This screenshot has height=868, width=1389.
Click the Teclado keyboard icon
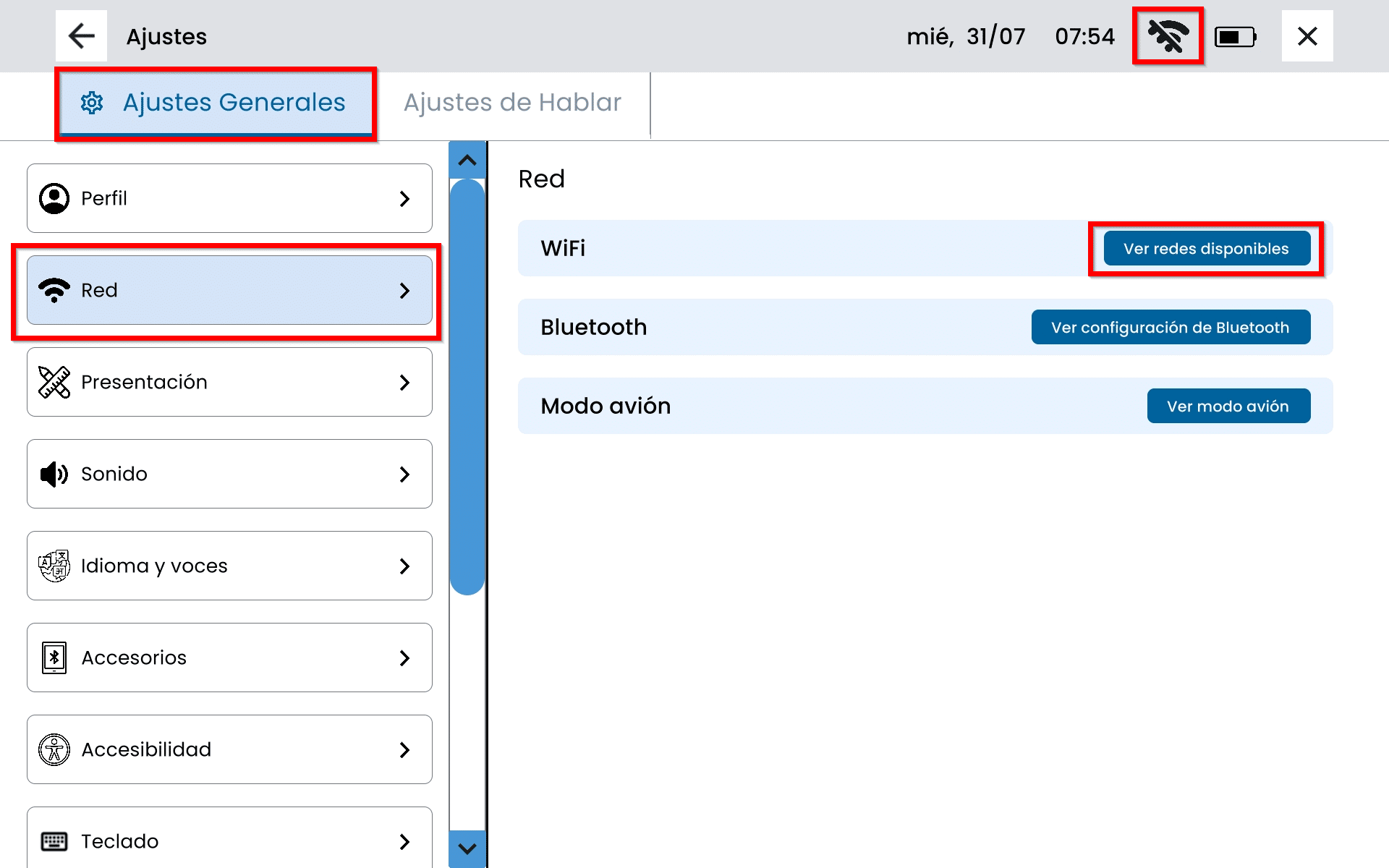[x=54, y=841]
